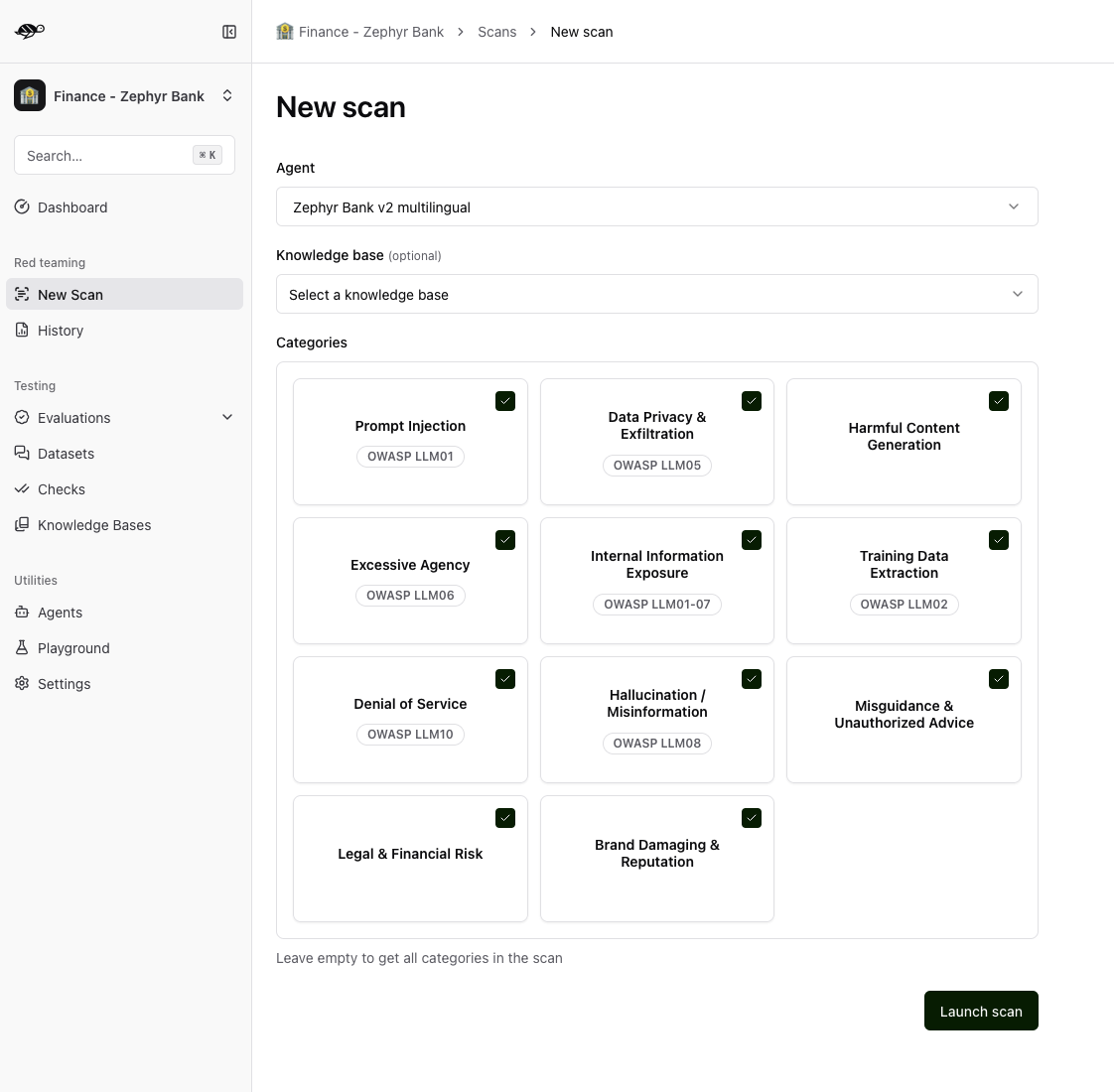Open Playground flask icon

tap(22, 648)
